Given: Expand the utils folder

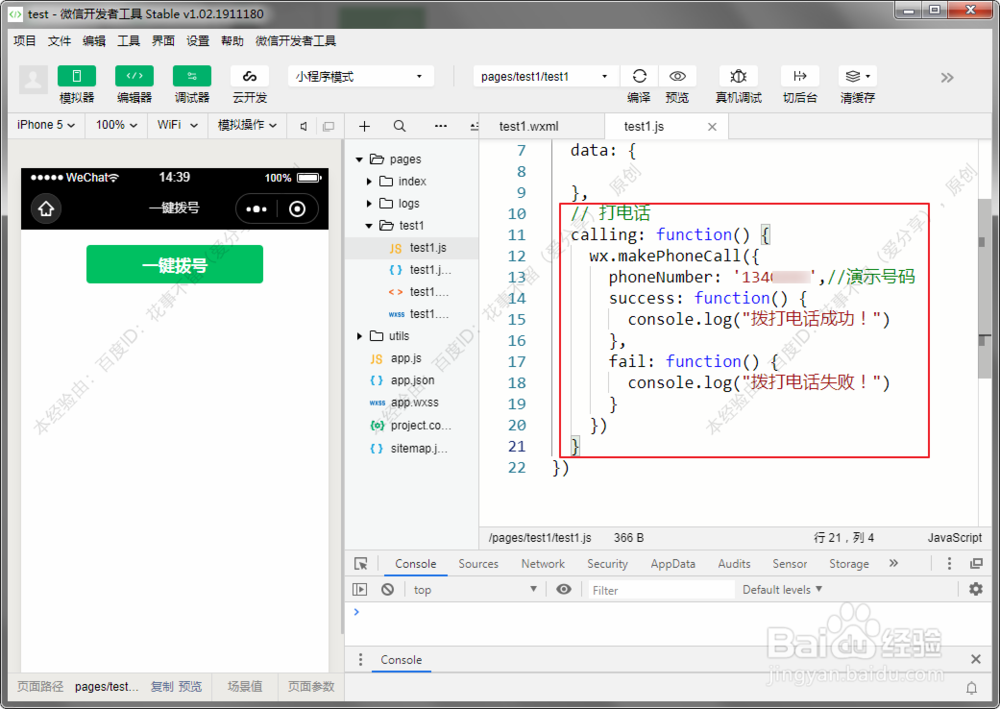Looking at the screenshot, I should pos(359,336).
